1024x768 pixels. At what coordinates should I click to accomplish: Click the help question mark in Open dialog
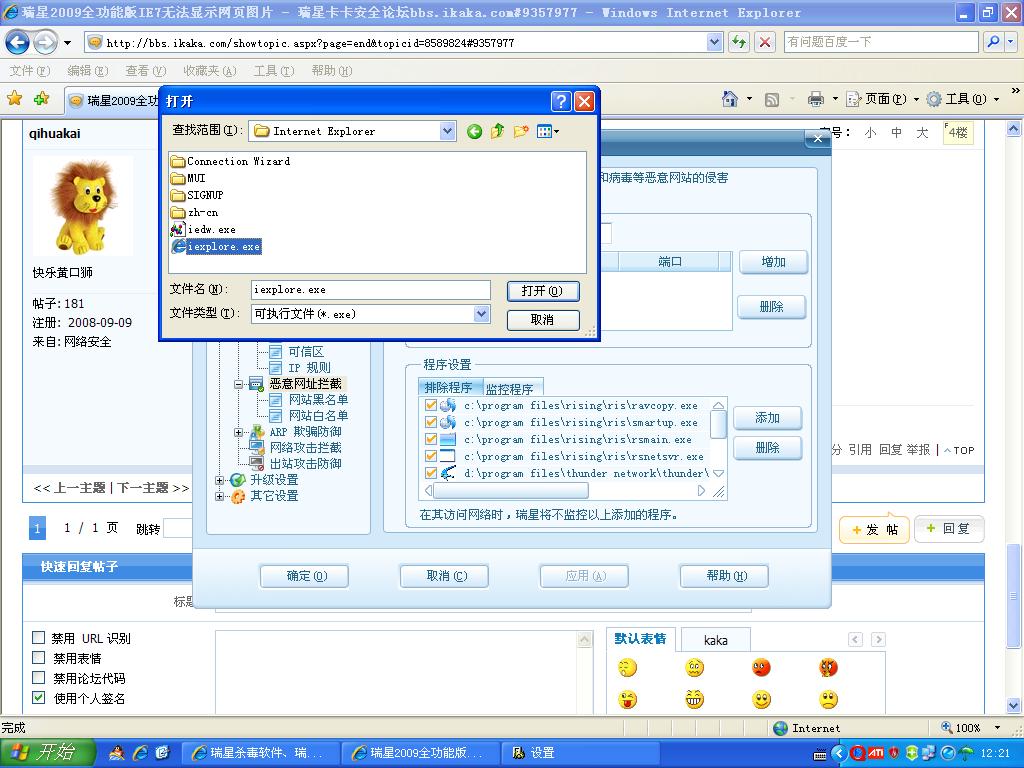coord(560,101)
